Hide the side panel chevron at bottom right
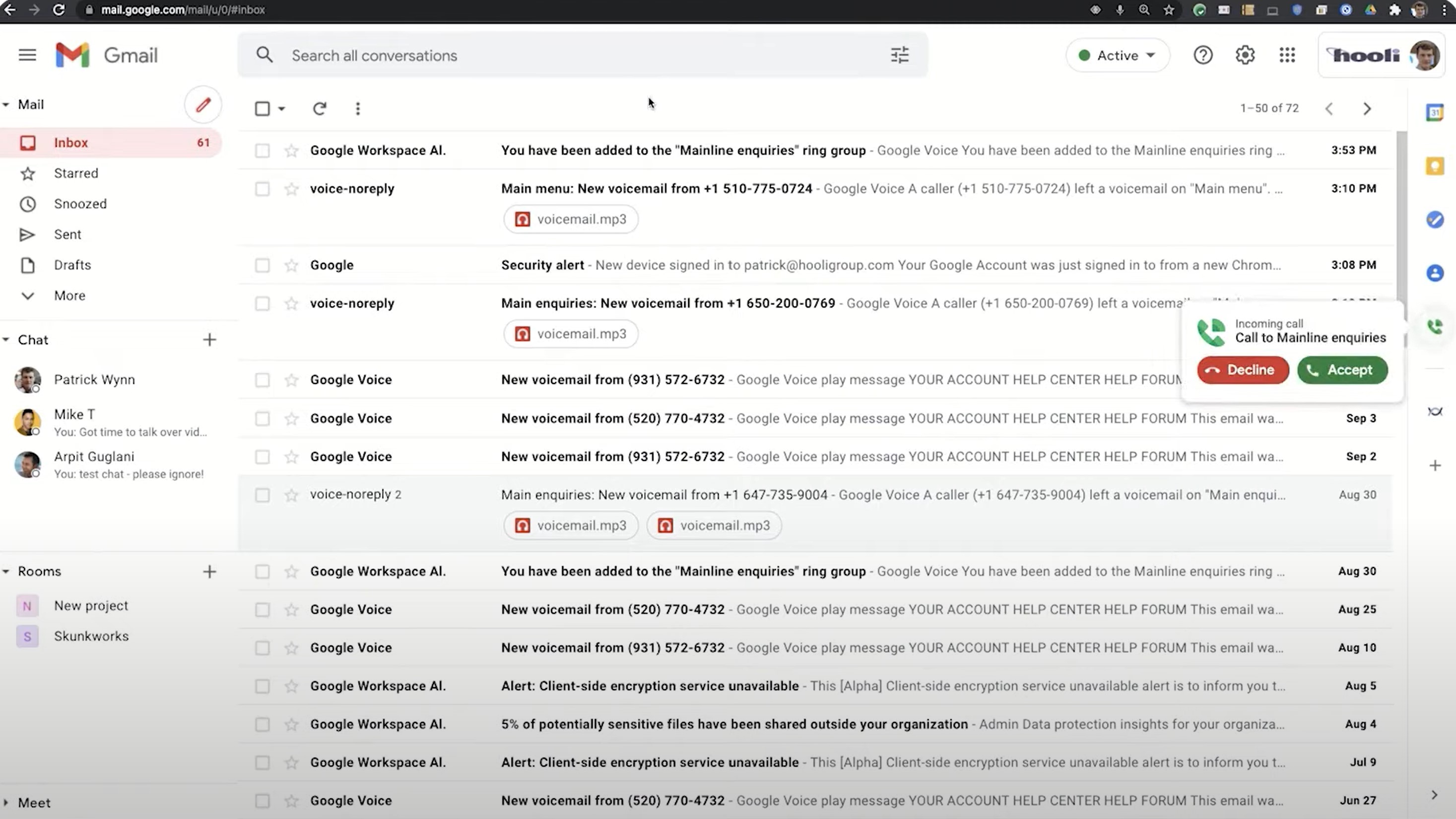 (1434, 795)
